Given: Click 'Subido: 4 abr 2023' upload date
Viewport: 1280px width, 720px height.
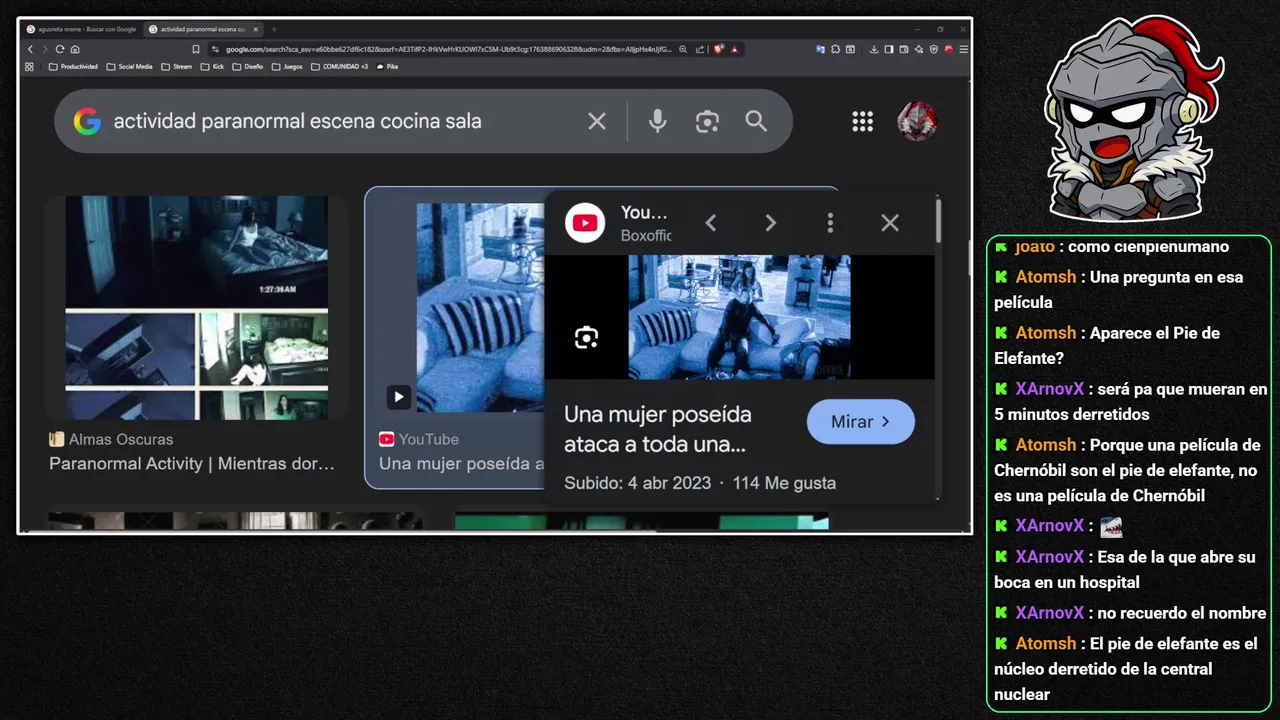Looking at the screenshot, I should (637, 483).
